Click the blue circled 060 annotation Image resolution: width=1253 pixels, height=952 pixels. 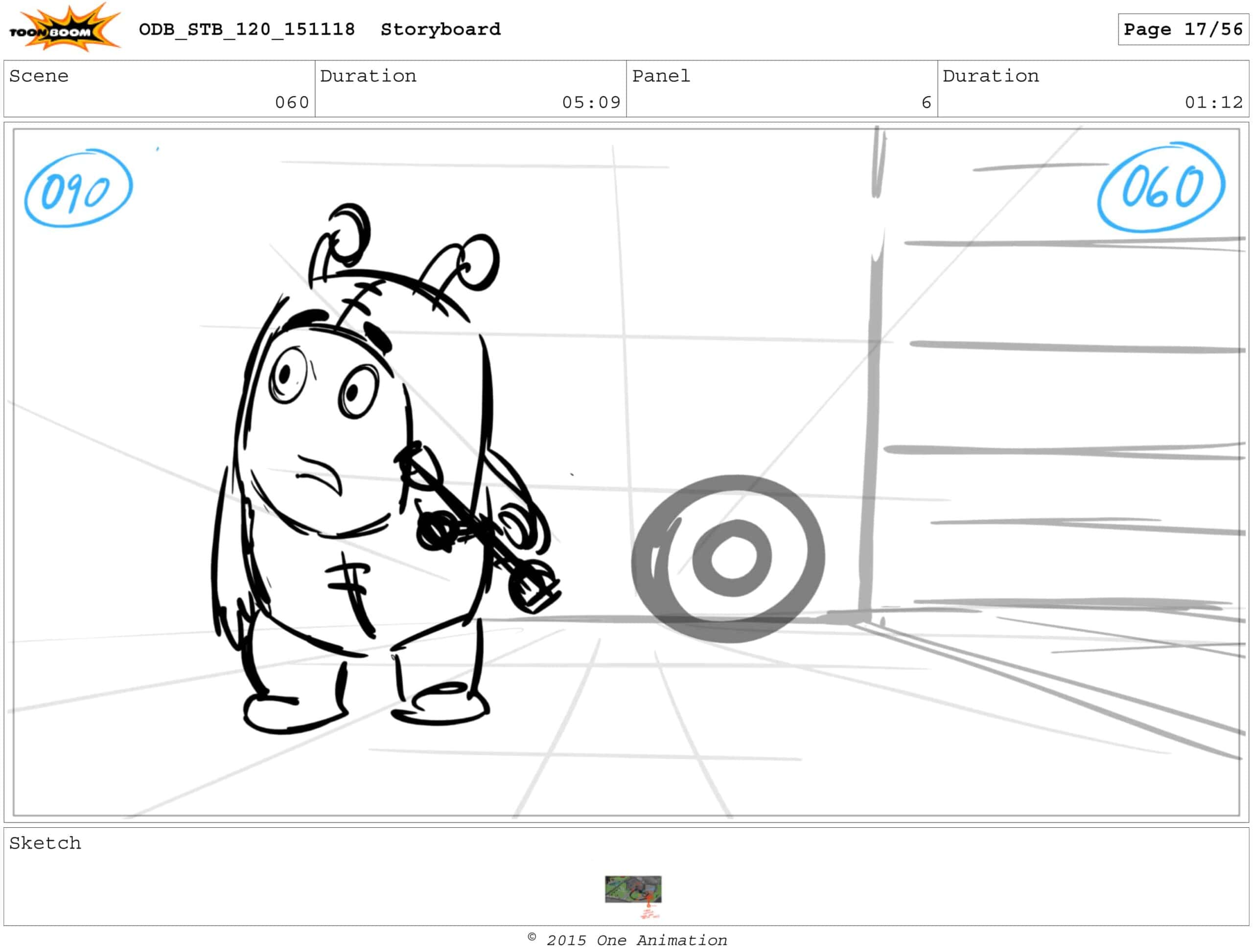click(1161, 187)
